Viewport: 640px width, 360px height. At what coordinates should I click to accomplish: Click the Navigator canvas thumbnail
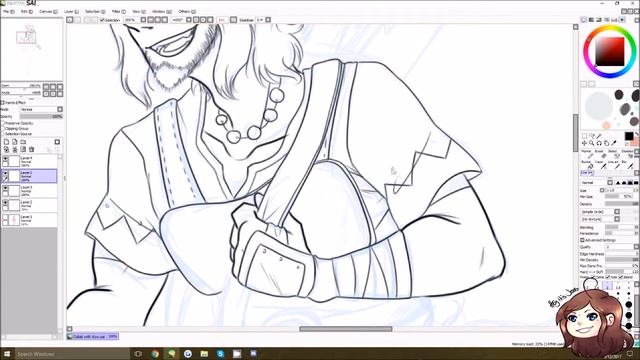click(31, 50)
